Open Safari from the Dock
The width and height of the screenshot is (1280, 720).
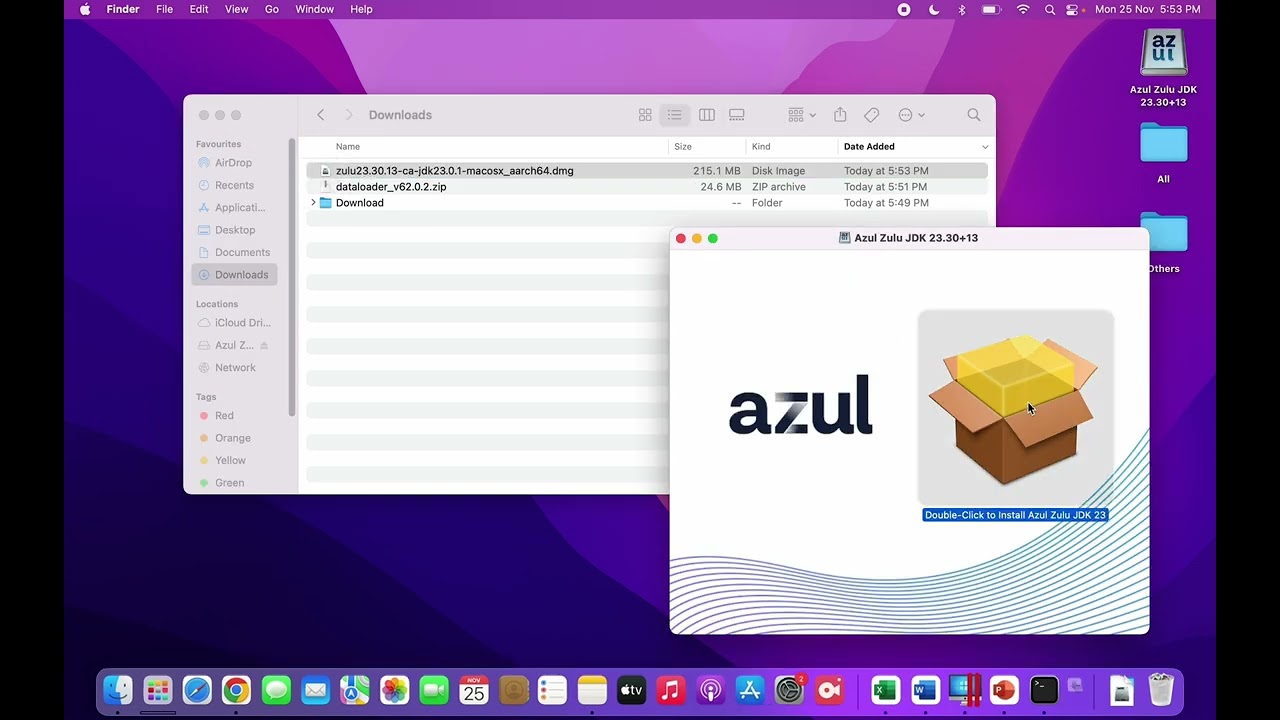click(197, 690)
